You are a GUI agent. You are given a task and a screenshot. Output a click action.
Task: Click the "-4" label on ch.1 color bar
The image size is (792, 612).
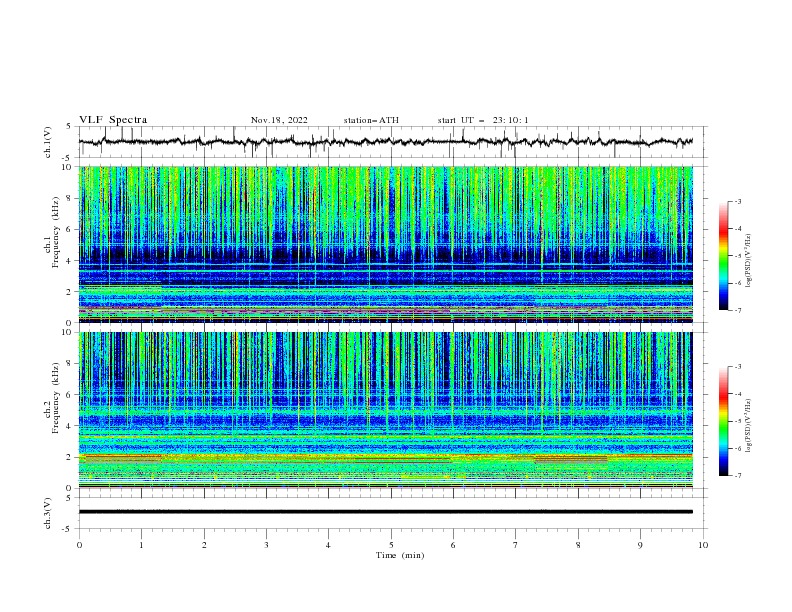click(x=738, y=229)
